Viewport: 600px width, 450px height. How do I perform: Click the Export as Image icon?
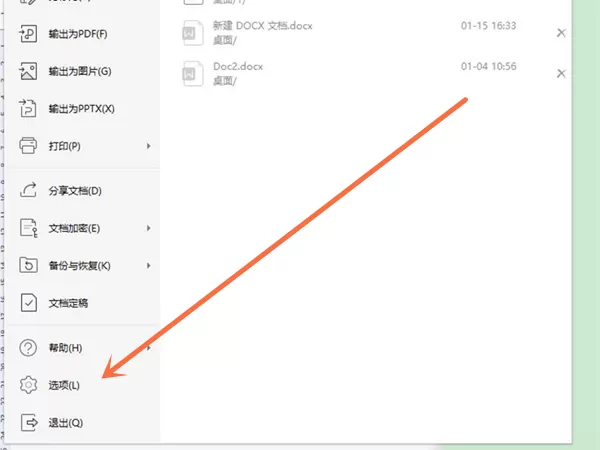(28, 71)
